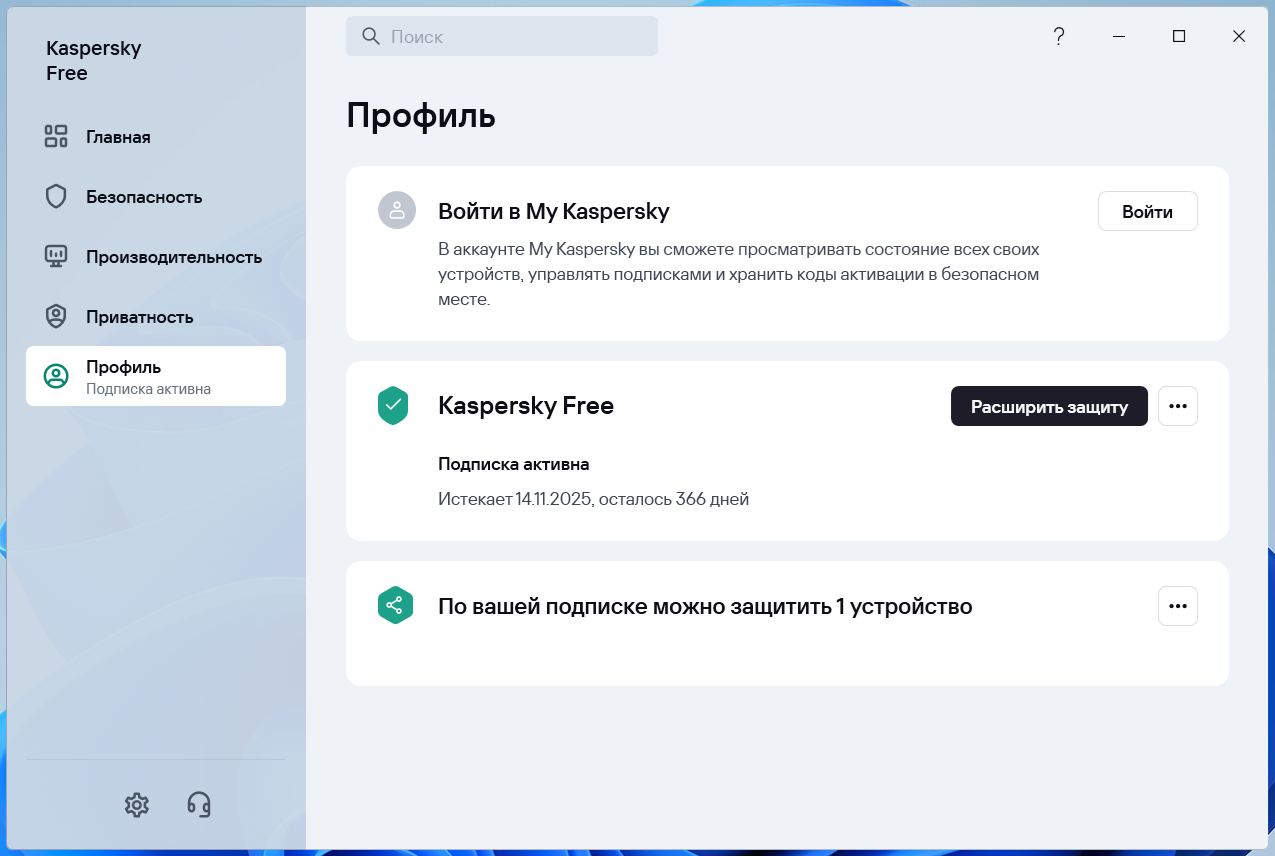Click the search magnifier icon
The height and width of the screenshot is (856, 1275).
click(370, 36)
